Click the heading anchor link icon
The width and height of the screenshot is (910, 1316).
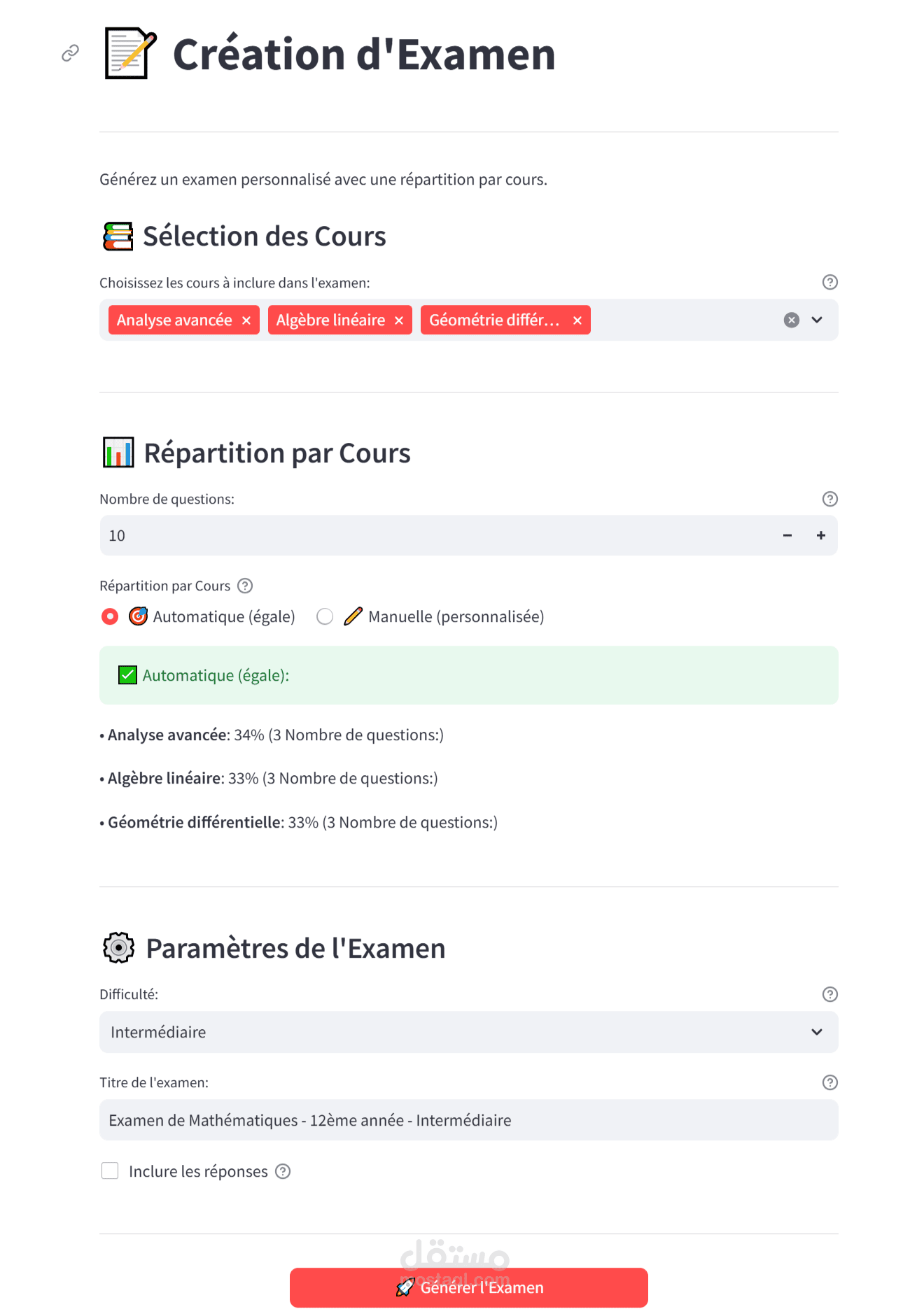(x=70, y=53)
